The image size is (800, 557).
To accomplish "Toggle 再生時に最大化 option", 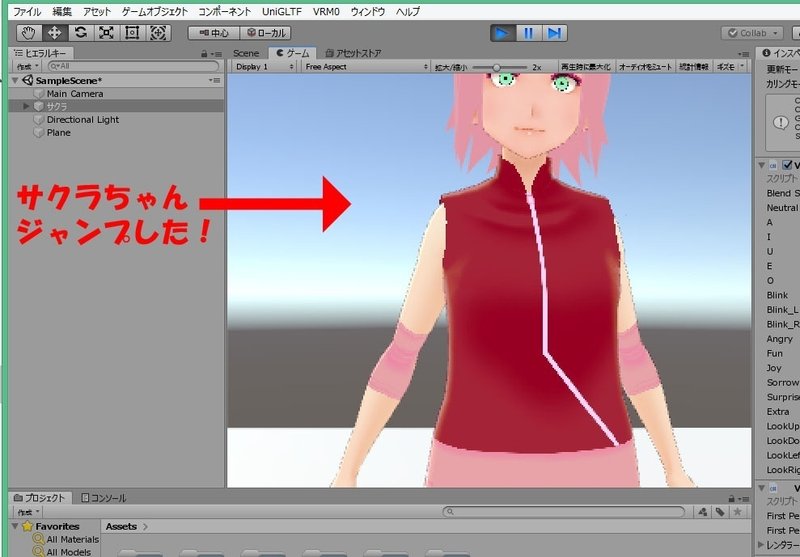I will point(586,67).
